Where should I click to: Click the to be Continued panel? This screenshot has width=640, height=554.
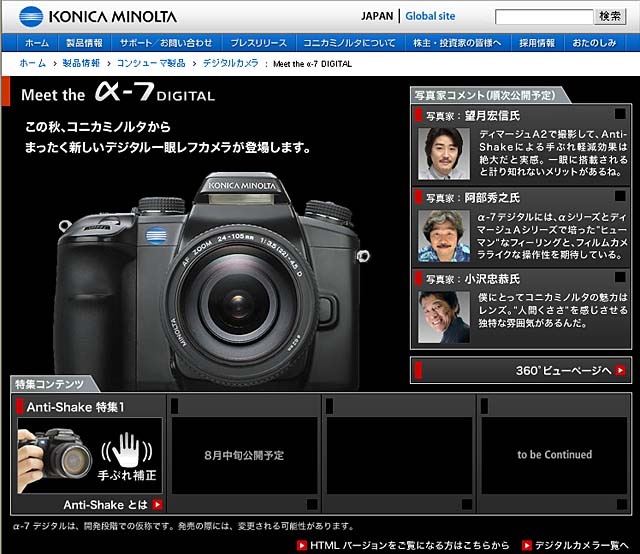[x=554, y=455]
